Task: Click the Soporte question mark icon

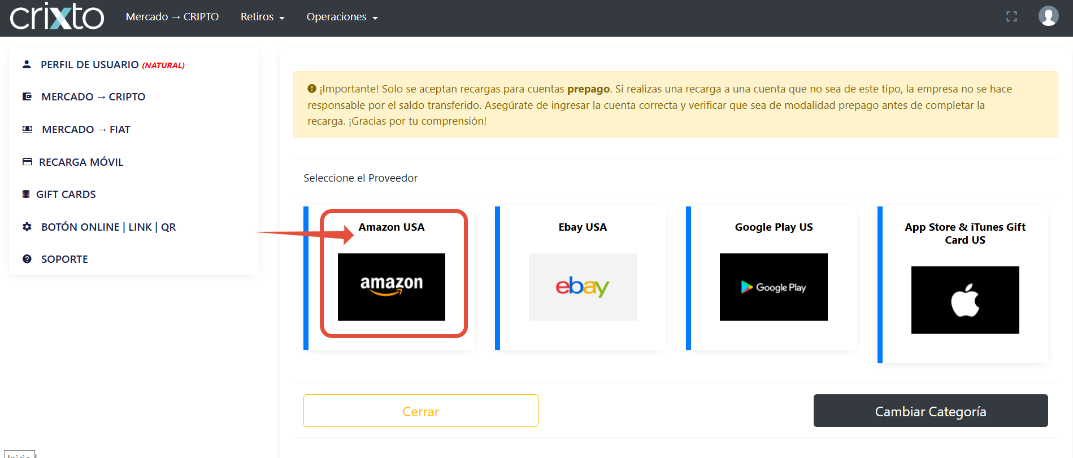Action: pyautogui.click(x=27, y=259)
